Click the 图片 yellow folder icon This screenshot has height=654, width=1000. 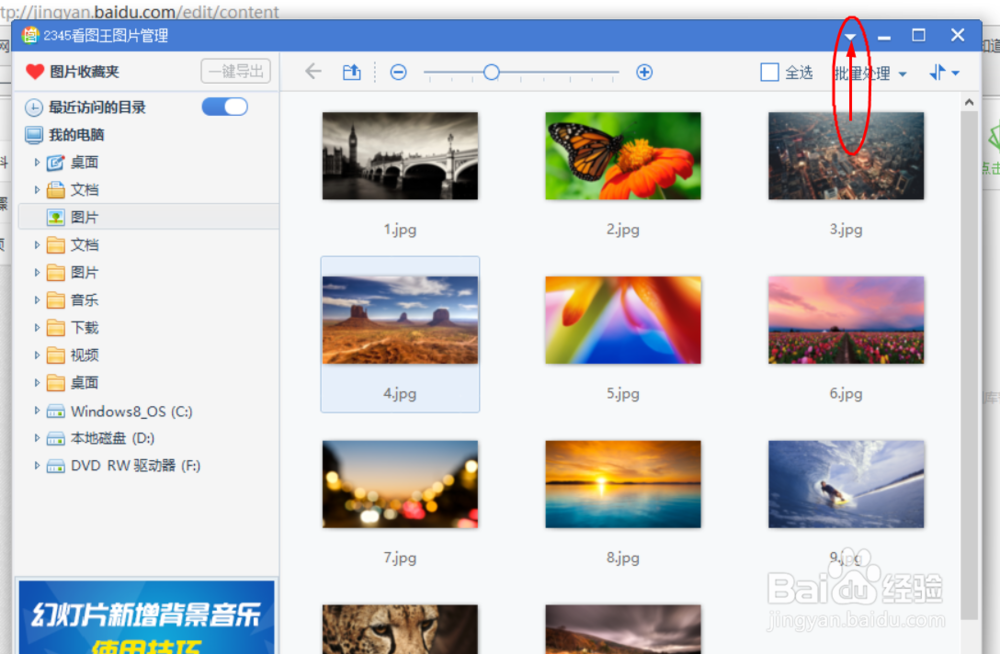(56, 272)
